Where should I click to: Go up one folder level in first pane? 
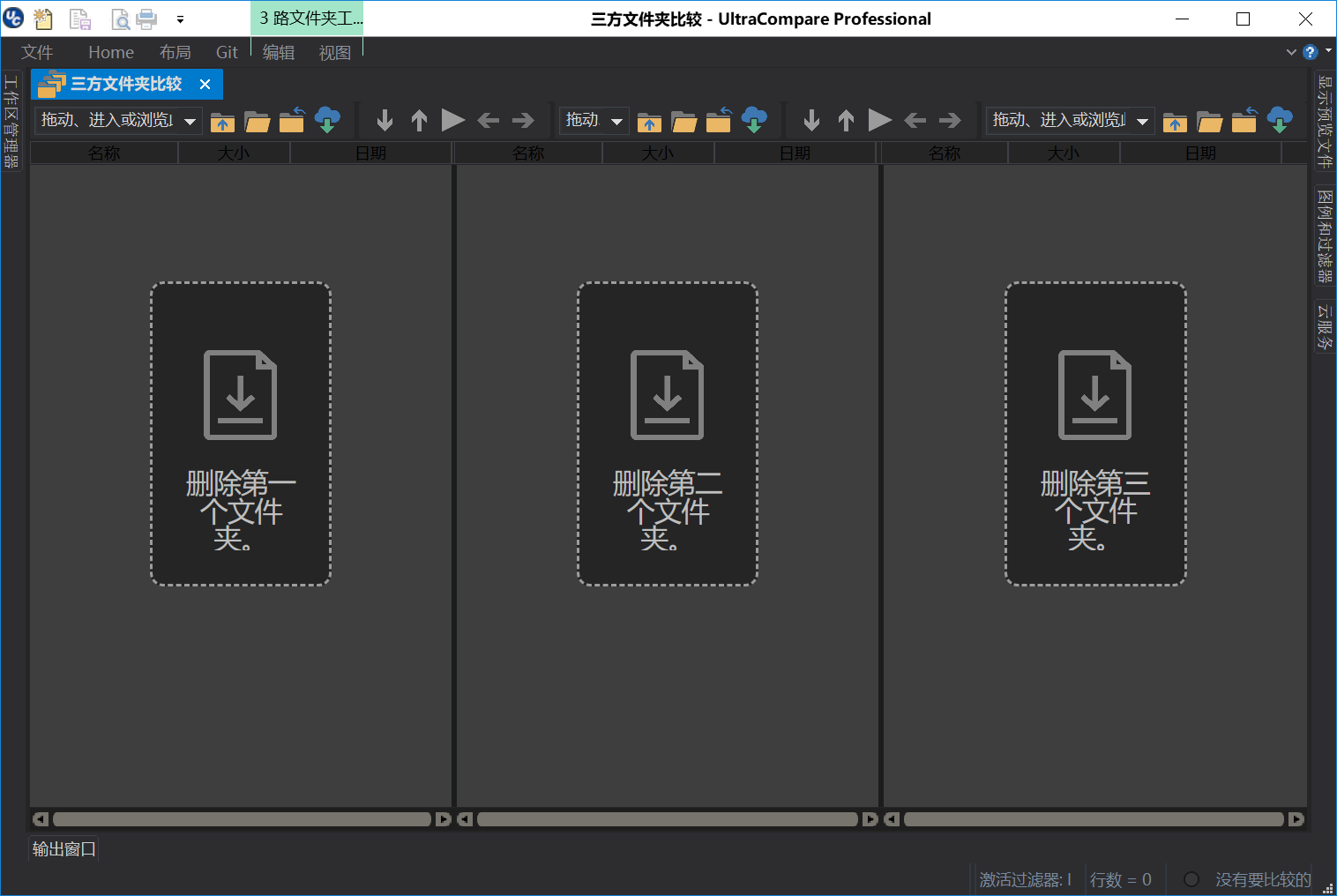(223, 121)
